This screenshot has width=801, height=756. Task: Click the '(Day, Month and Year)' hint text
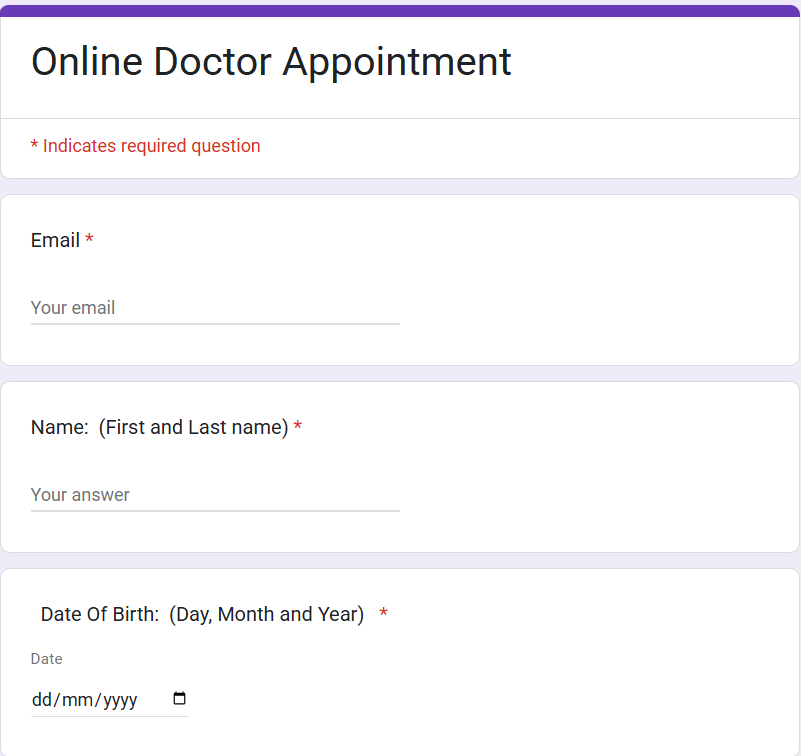(x=266, y=614)
